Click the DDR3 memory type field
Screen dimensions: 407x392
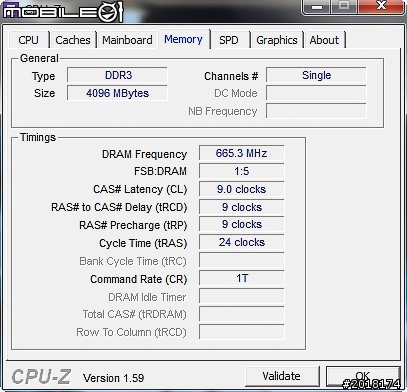[117, 75]
